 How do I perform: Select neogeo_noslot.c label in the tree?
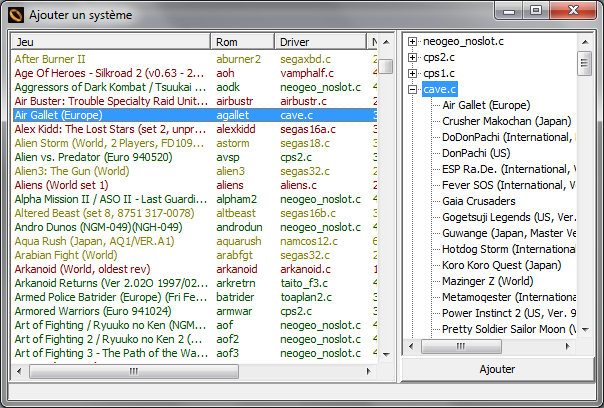(x=463, y=41)
